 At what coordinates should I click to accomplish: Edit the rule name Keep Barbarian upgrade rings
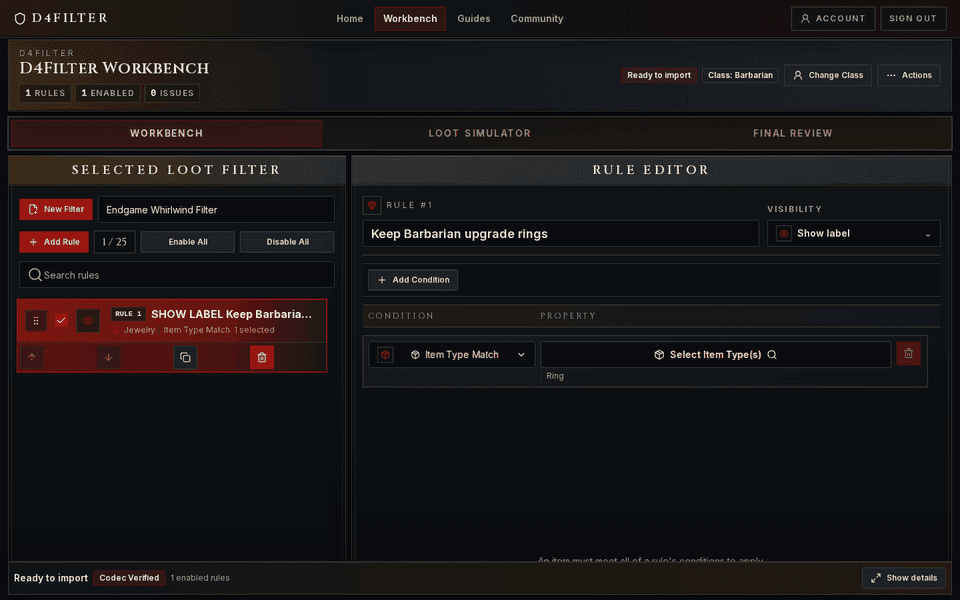tap(561, 234)
